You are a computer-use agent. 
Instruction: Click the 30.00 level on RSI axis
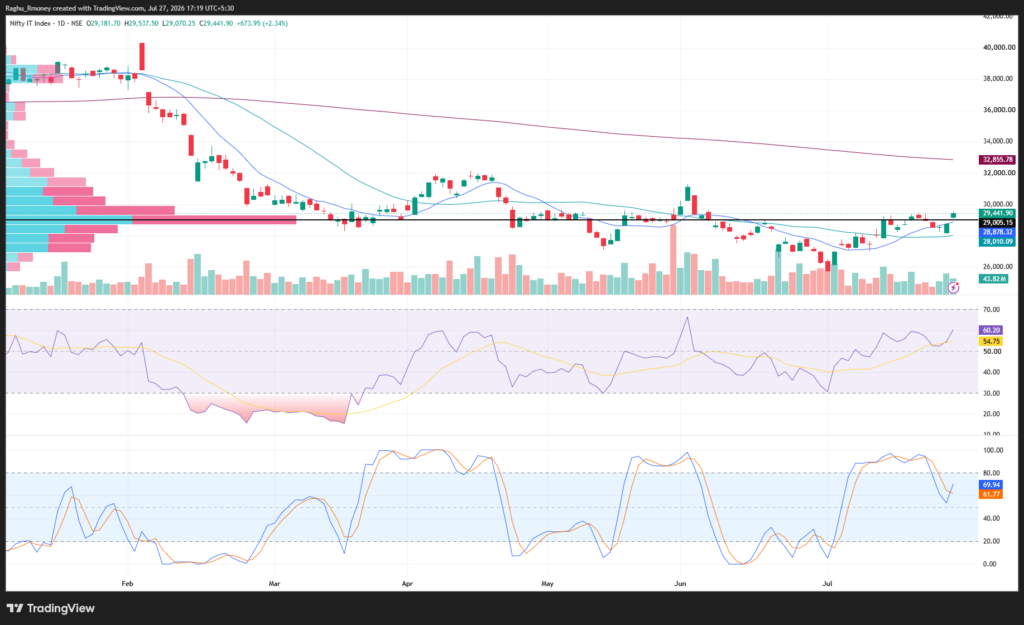991,393
